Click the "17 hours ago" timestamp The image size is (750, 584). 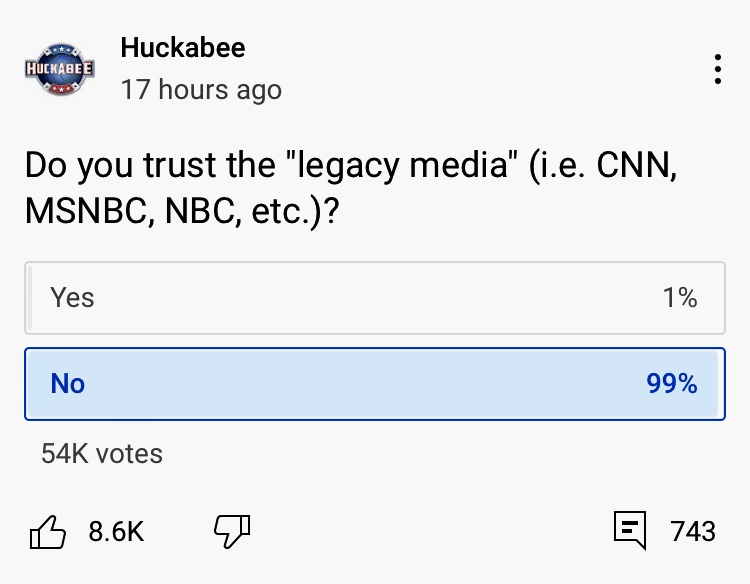pyautogui.click(x=201, y=90)
